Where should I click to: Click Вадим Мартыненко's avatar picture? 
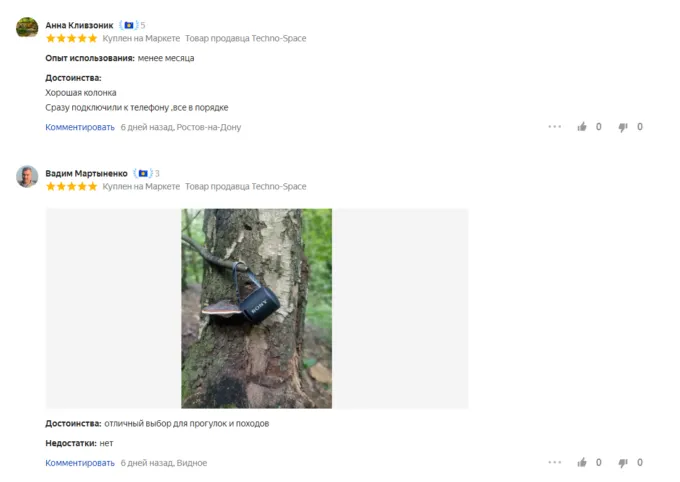coord(27,176)
